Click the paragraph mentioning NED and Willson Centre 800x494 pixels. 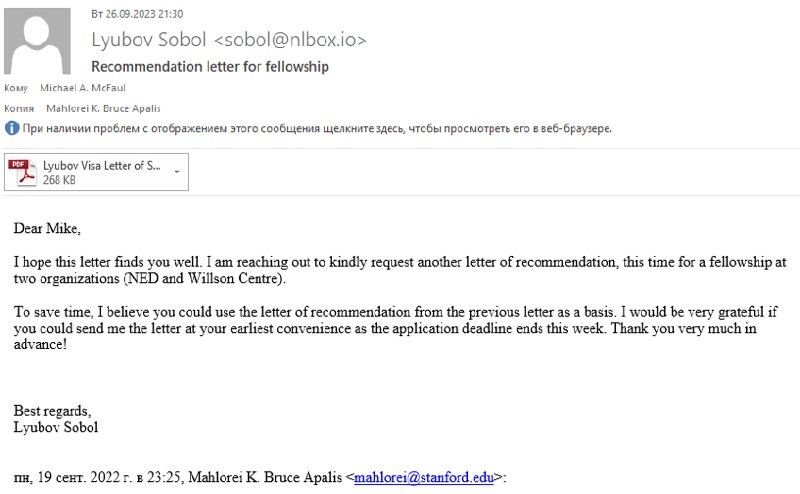400,270
